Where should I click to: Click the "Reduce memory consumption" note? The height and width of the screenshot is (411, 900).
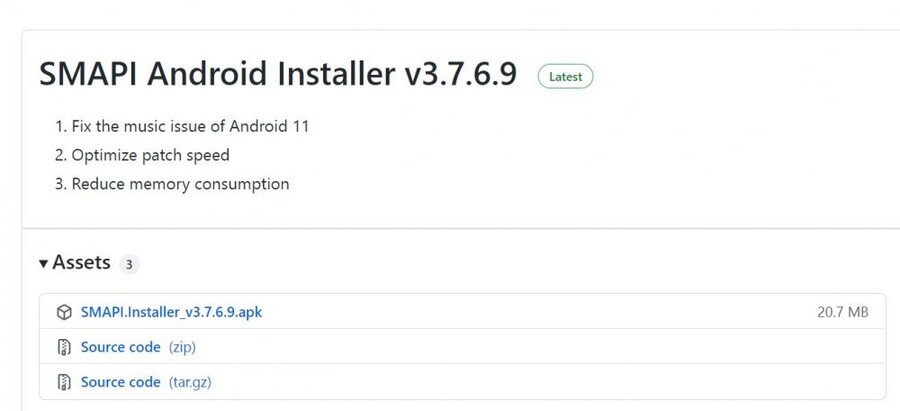coord(180,184)
